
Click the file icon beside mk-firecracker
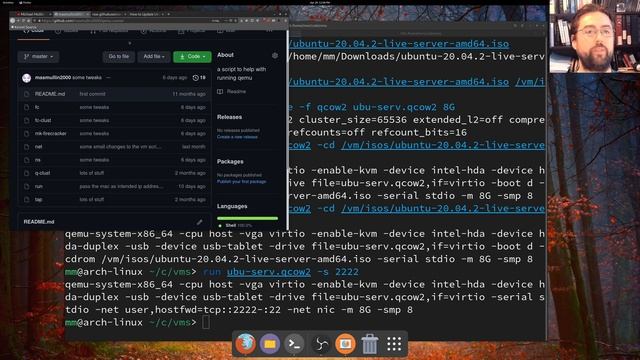[27, 133]
